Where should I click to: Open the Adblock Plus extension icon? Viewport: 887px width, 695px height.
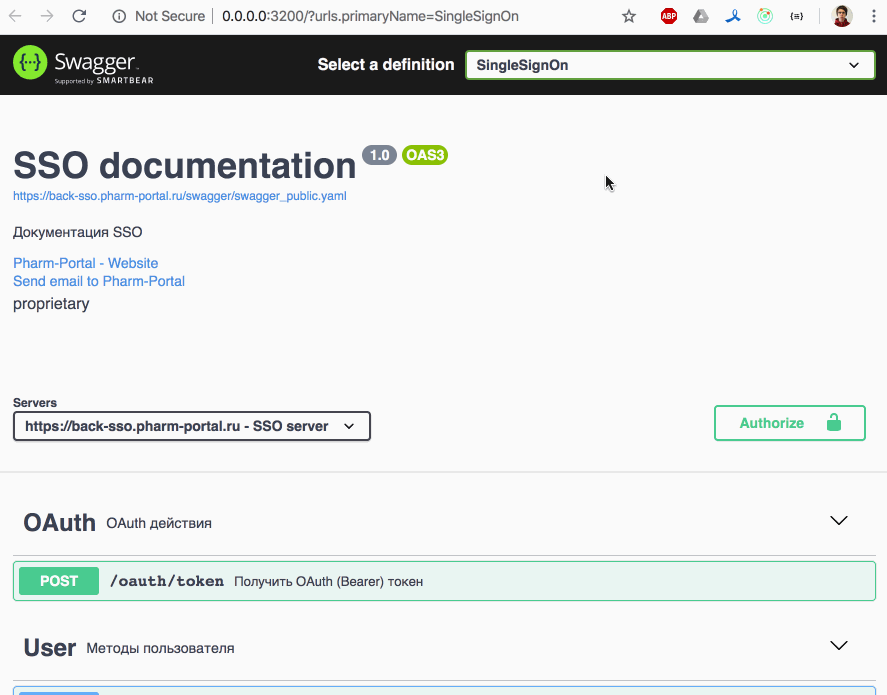coord(669,16)
